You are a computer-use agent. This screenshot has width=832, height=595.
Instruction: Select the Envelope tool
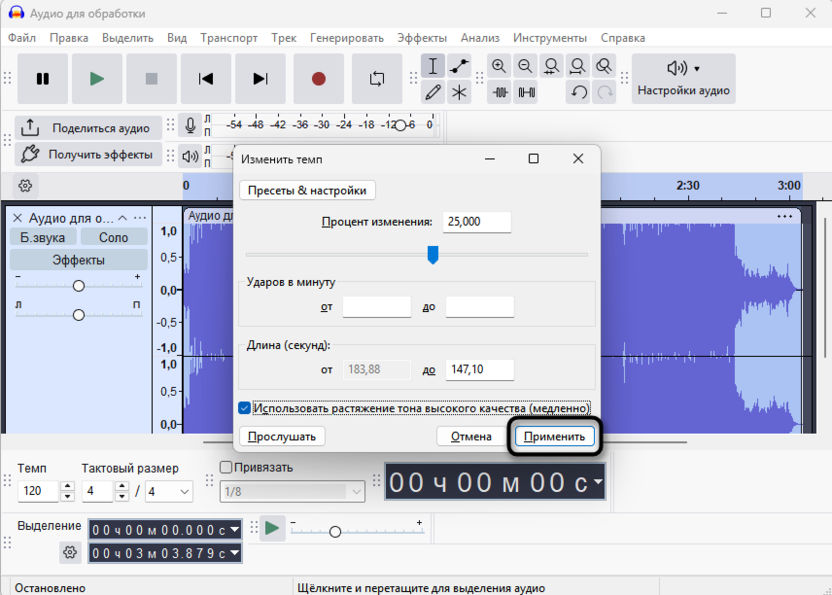pos(459,66)
